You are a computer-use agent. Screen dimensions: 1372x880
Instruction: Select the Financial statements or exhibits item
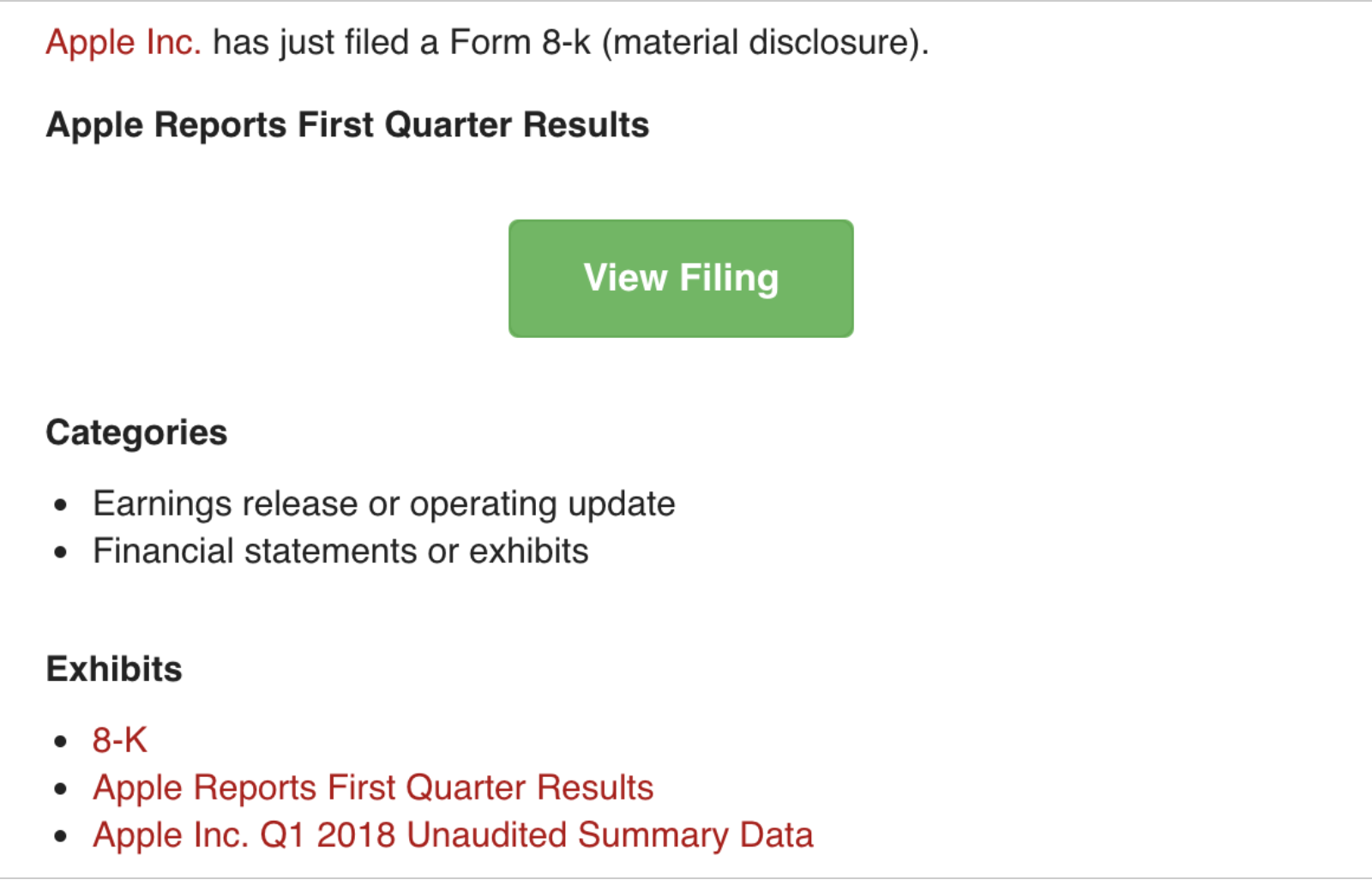pos(340,551)
